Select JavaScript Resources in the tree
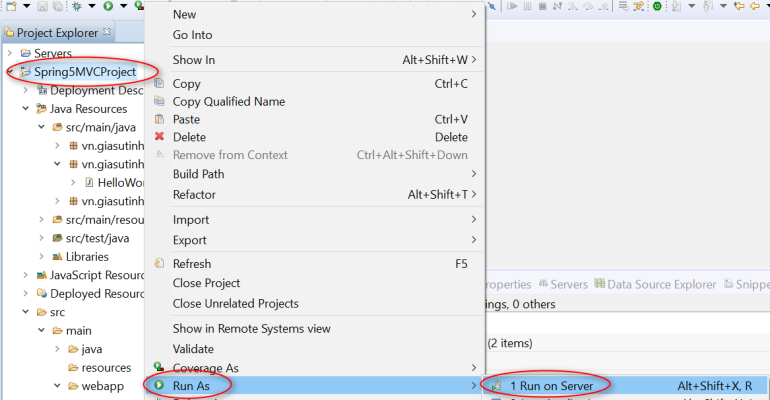The height and width of the screenshot is (400, 770). click(97, 275)
